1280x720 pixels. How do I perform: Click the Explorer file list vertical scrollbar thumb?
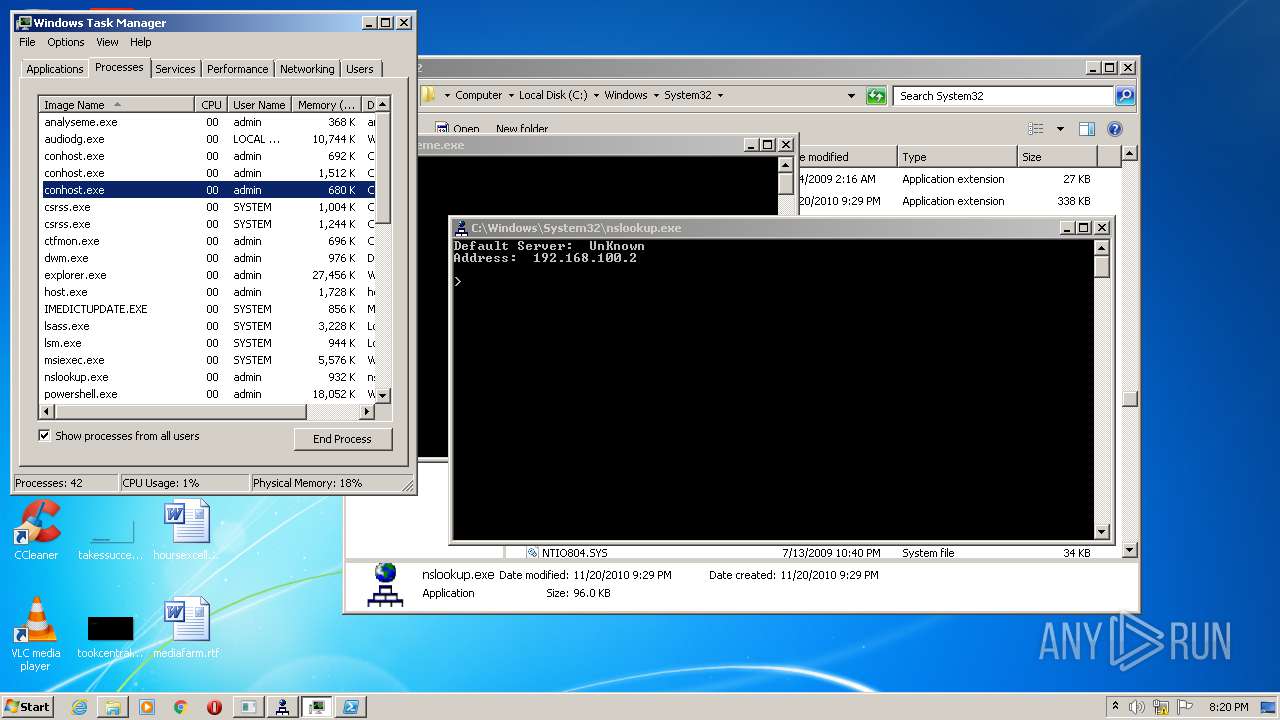1129,399
